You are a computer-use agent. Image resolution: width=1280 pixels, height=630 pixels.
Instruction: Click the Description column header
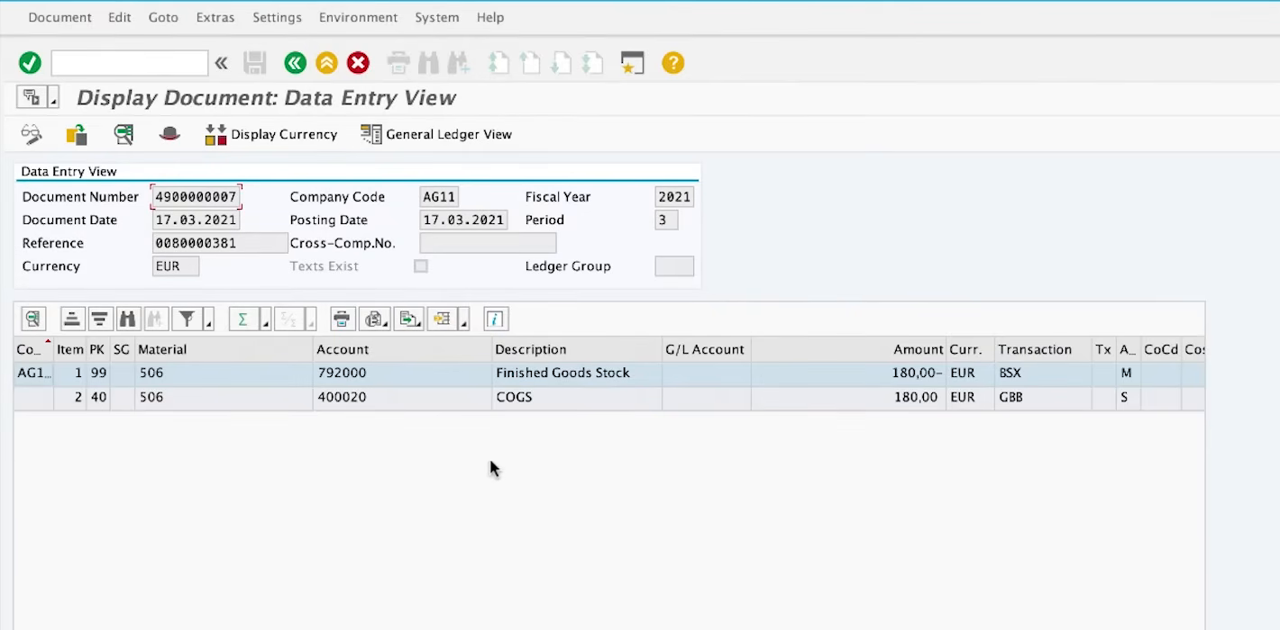click(x=577, y=349)
